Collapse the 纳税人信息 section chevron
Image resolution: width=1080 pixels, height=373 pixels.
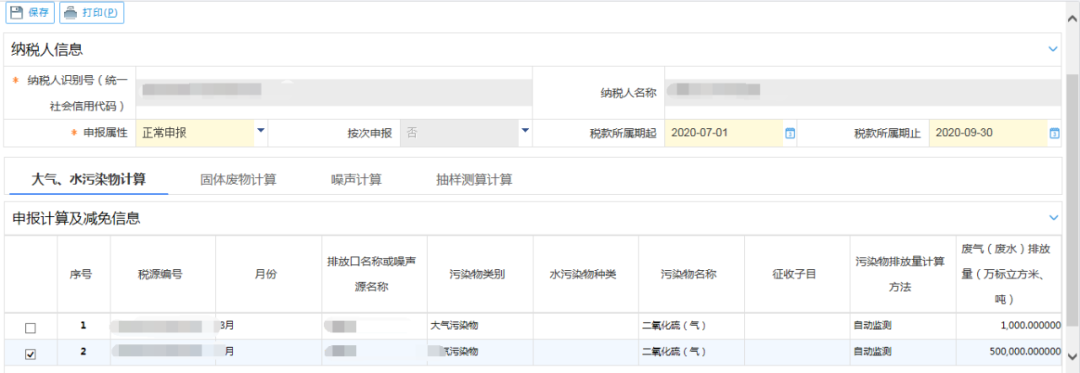[x=1052, y=49]
